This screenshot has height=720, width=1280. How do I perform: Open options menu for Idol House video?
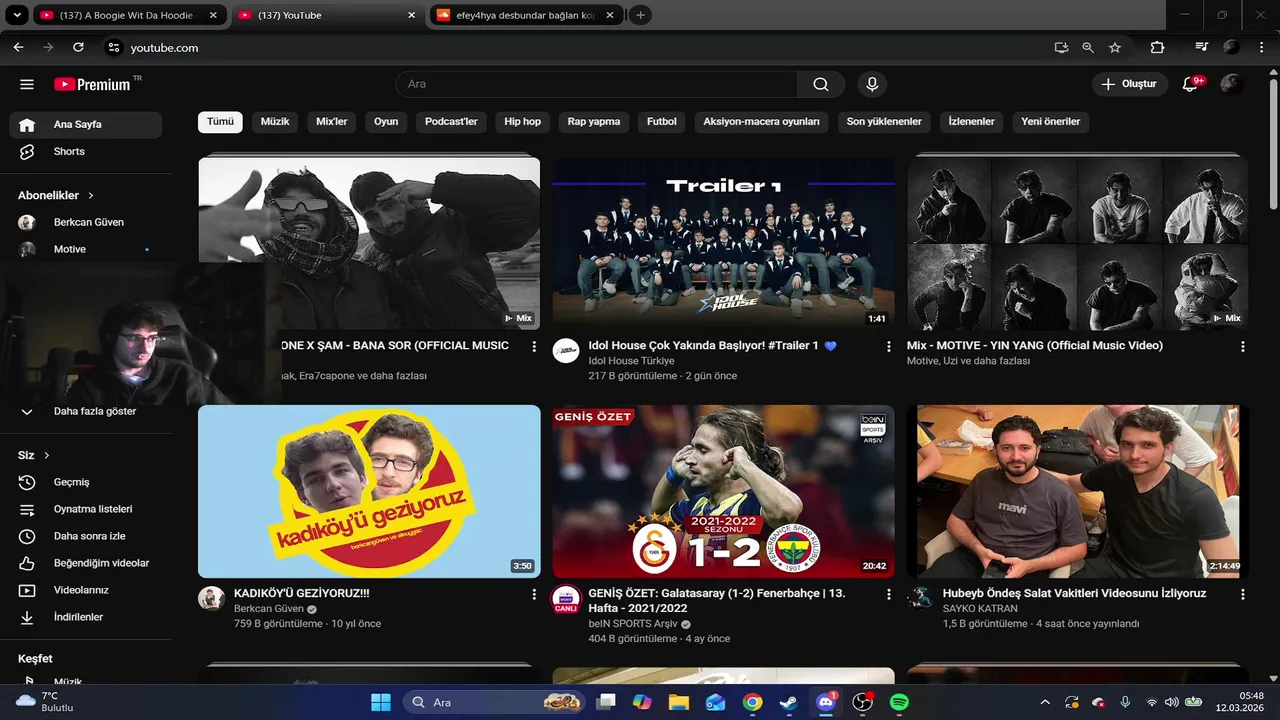(888, 347)
